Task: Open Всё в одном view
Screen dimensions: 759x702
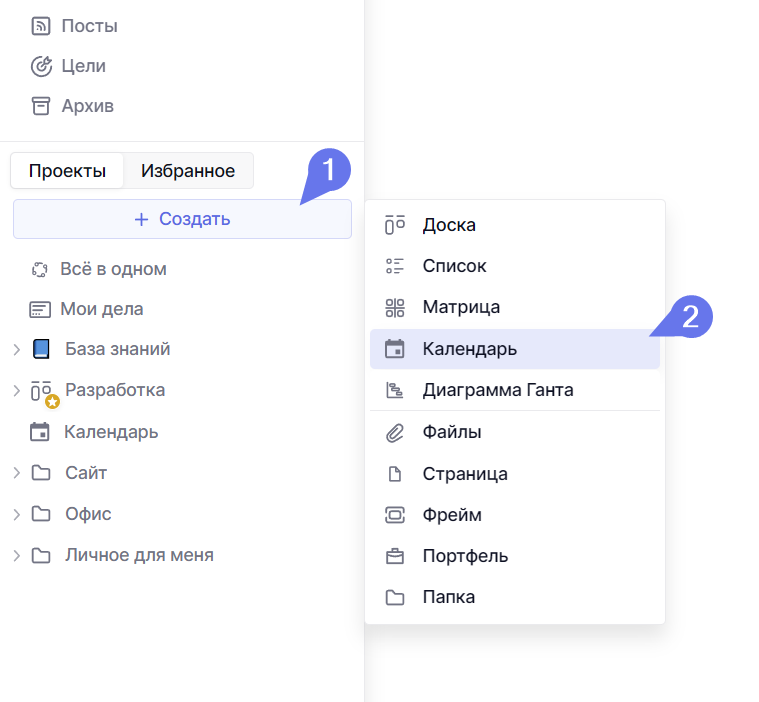Action: pyautogui.click(x=113, y=269)
